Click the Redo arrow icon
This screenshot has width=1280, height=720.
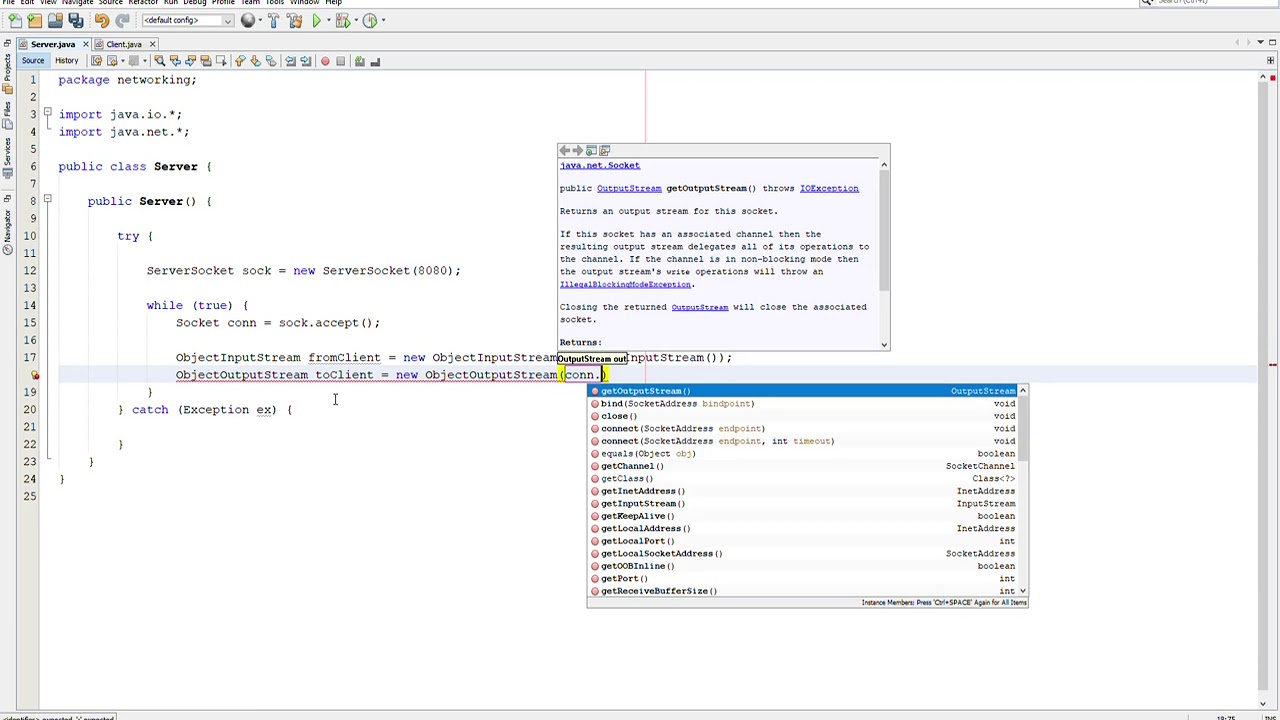click(122, 20)
